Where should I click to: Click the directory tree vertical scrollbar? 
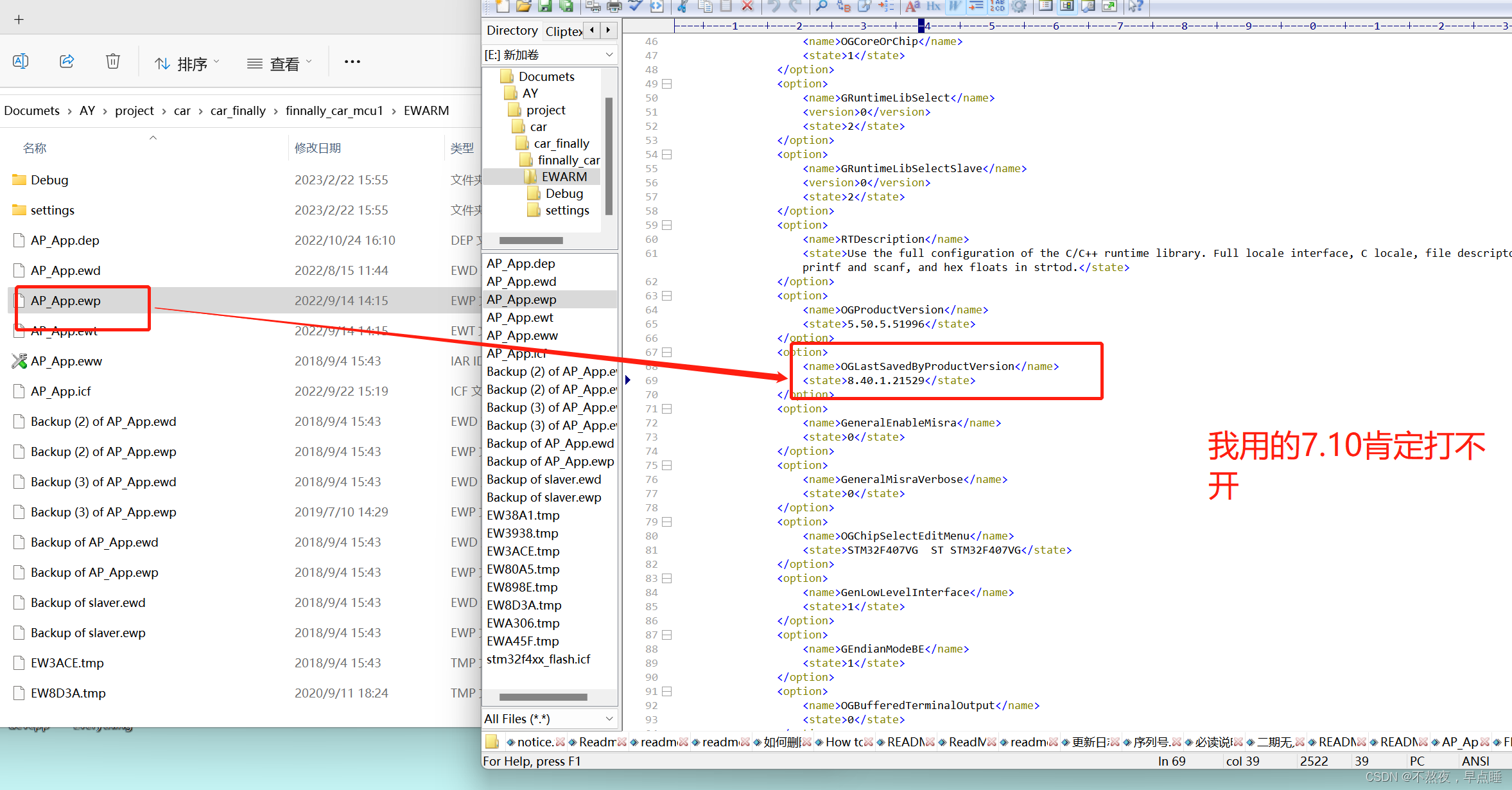point(609,156)
